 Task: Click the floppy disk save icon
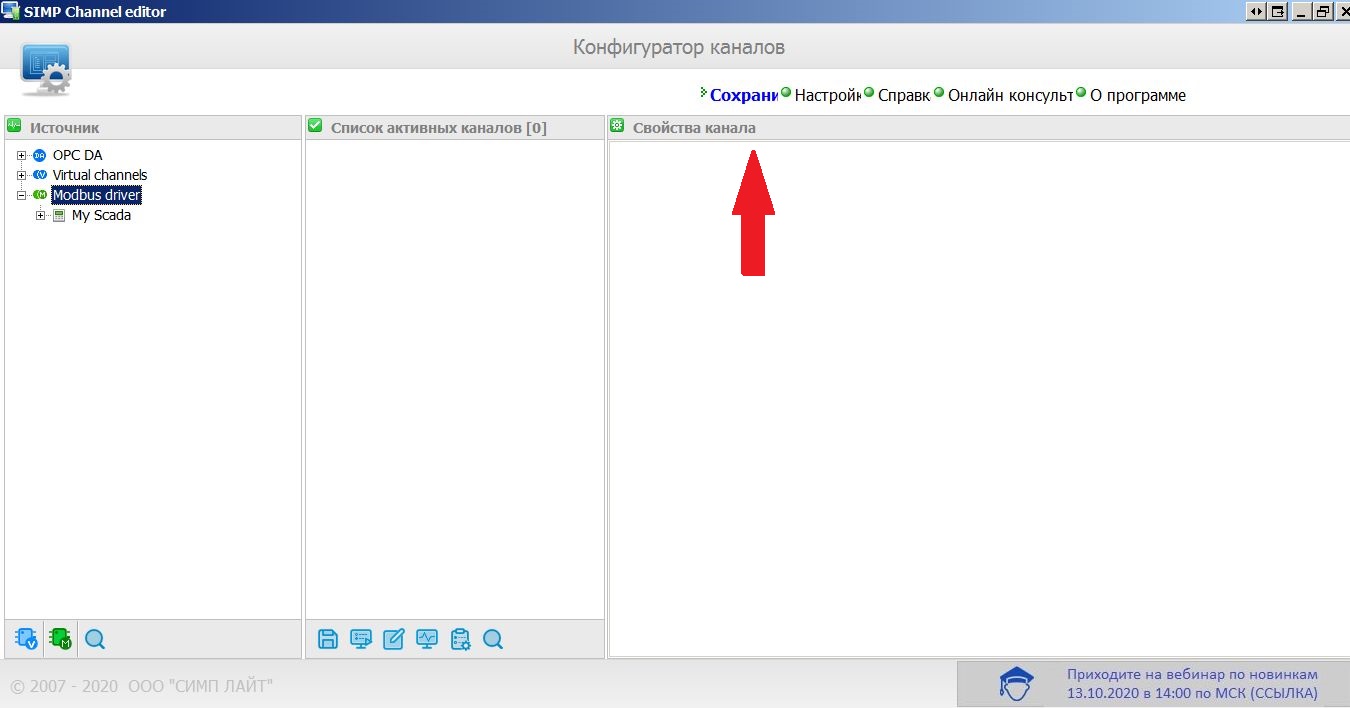pyautogui.click(x=328, y=638)
